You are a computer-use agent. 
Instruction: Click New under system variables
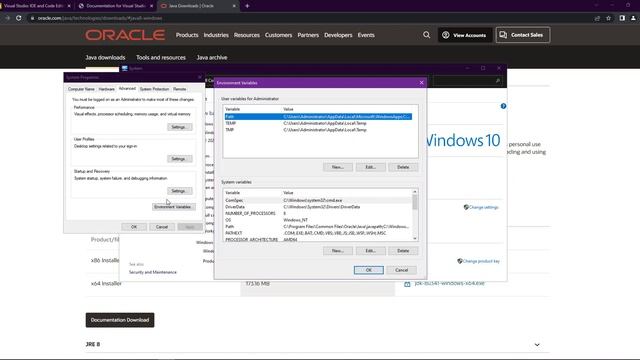[338, 251]
